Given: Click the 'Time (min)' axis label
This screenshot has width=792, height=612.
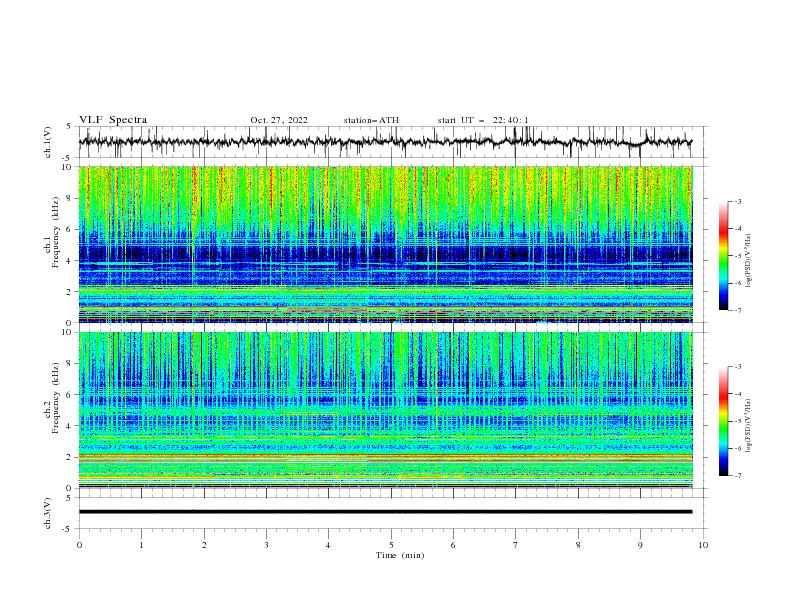Looking at the screenshot, I should tap(400, 555).
